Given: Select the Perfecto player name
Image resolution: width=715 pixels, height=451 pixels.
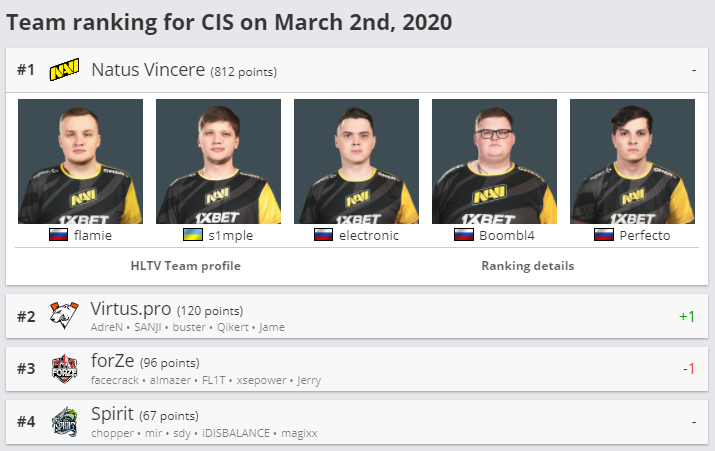Looking at the screenshot, I should (x=645, y=235).
